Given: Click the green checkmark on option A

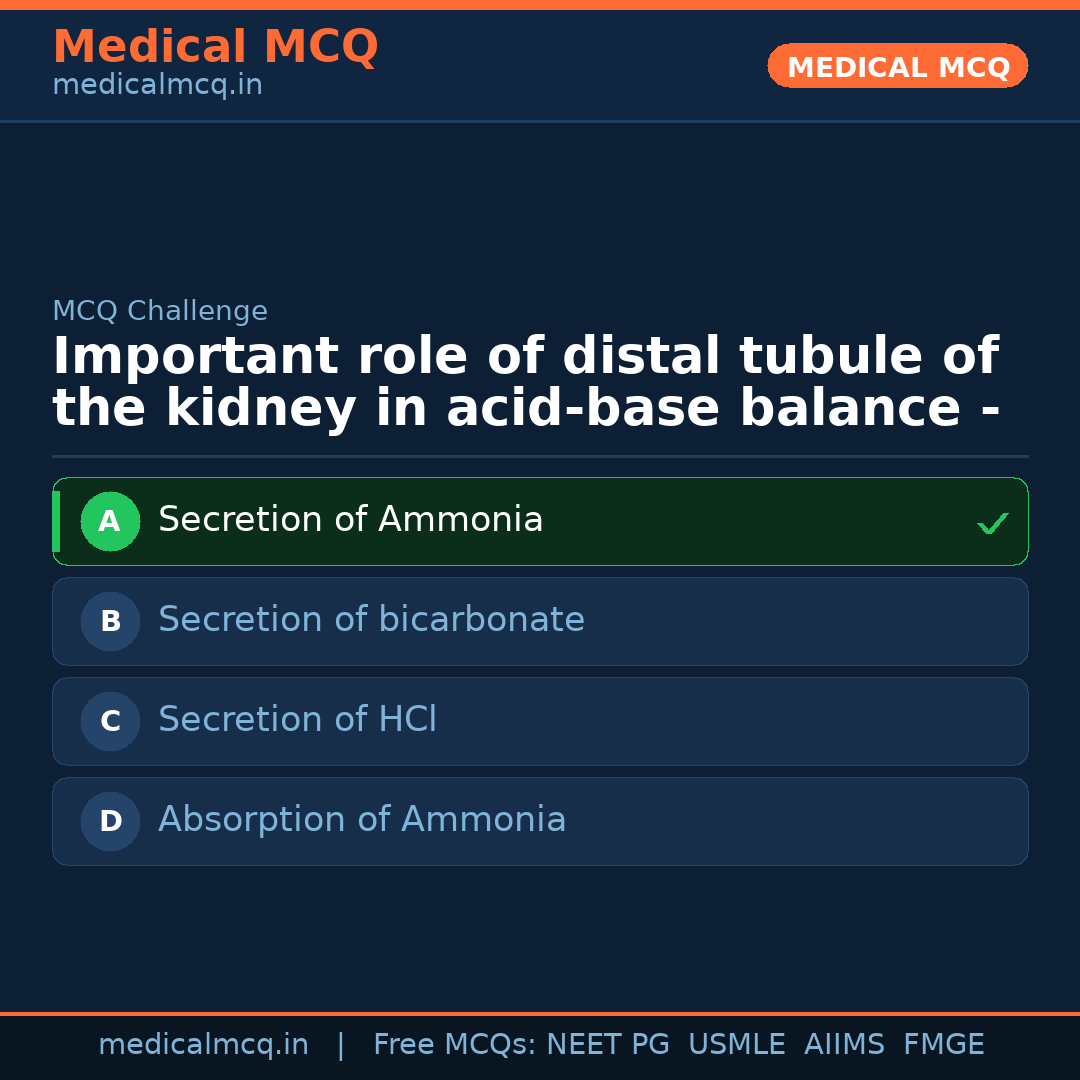Looking at the screenshot, I should pyautogui.click(x=992, y=523).
